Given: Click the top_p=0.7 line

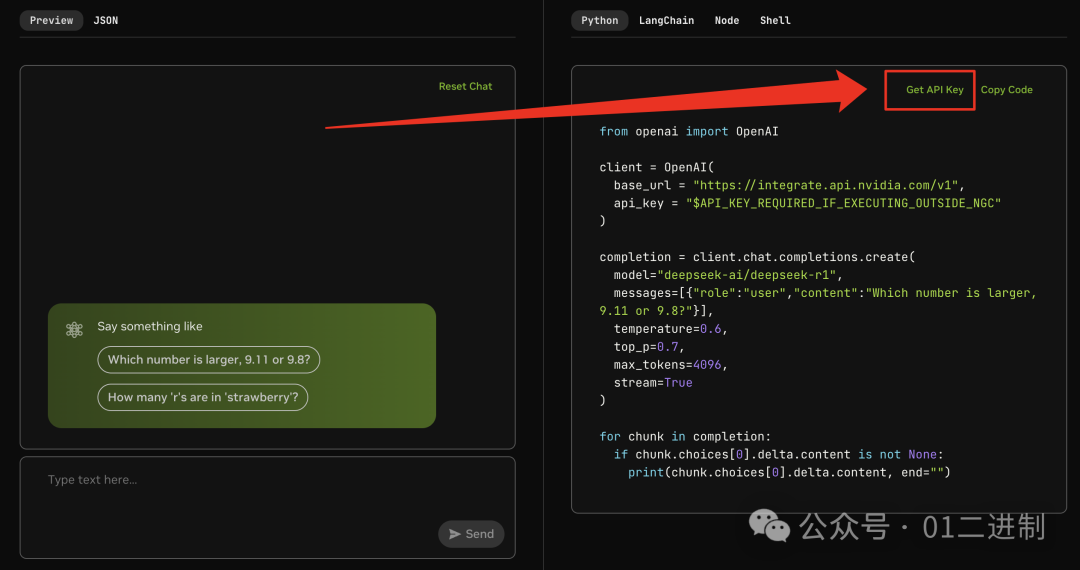Looking at the screenshot, I should point(649,346).
